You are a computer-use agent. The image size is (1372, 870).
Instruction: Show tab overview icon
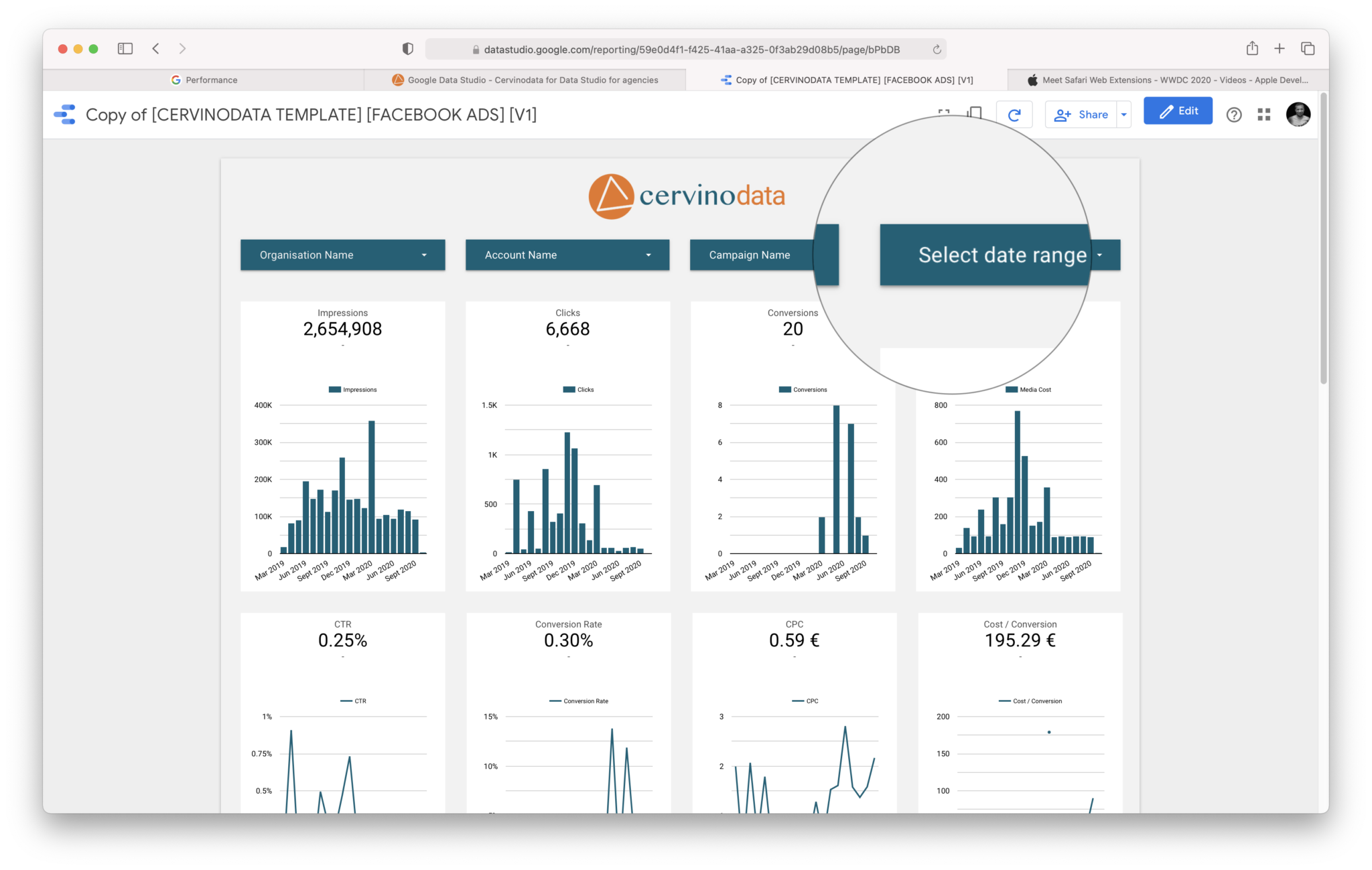[x=1308, y=48]
